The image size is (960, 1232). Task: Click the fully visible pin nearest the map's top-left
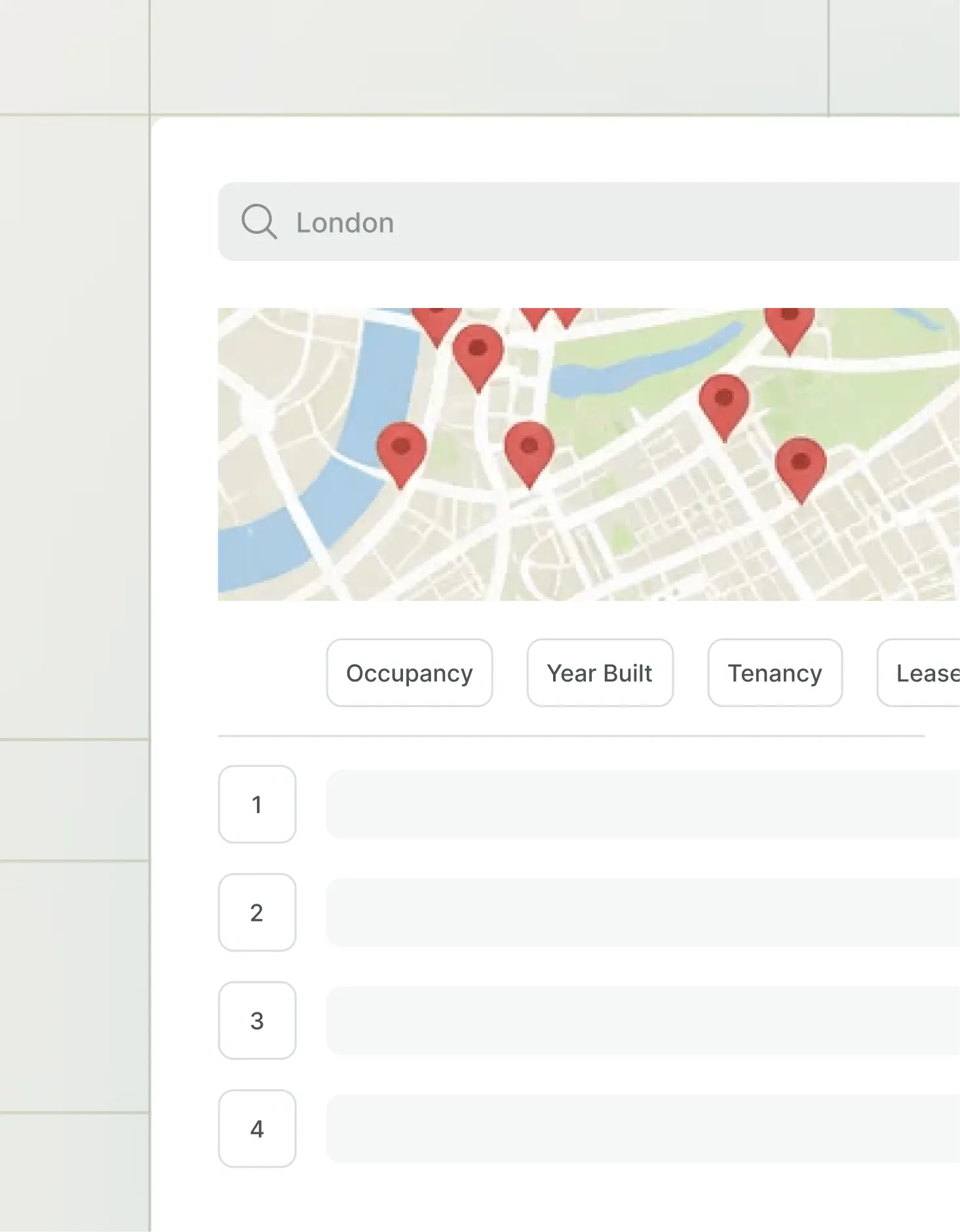478,351
